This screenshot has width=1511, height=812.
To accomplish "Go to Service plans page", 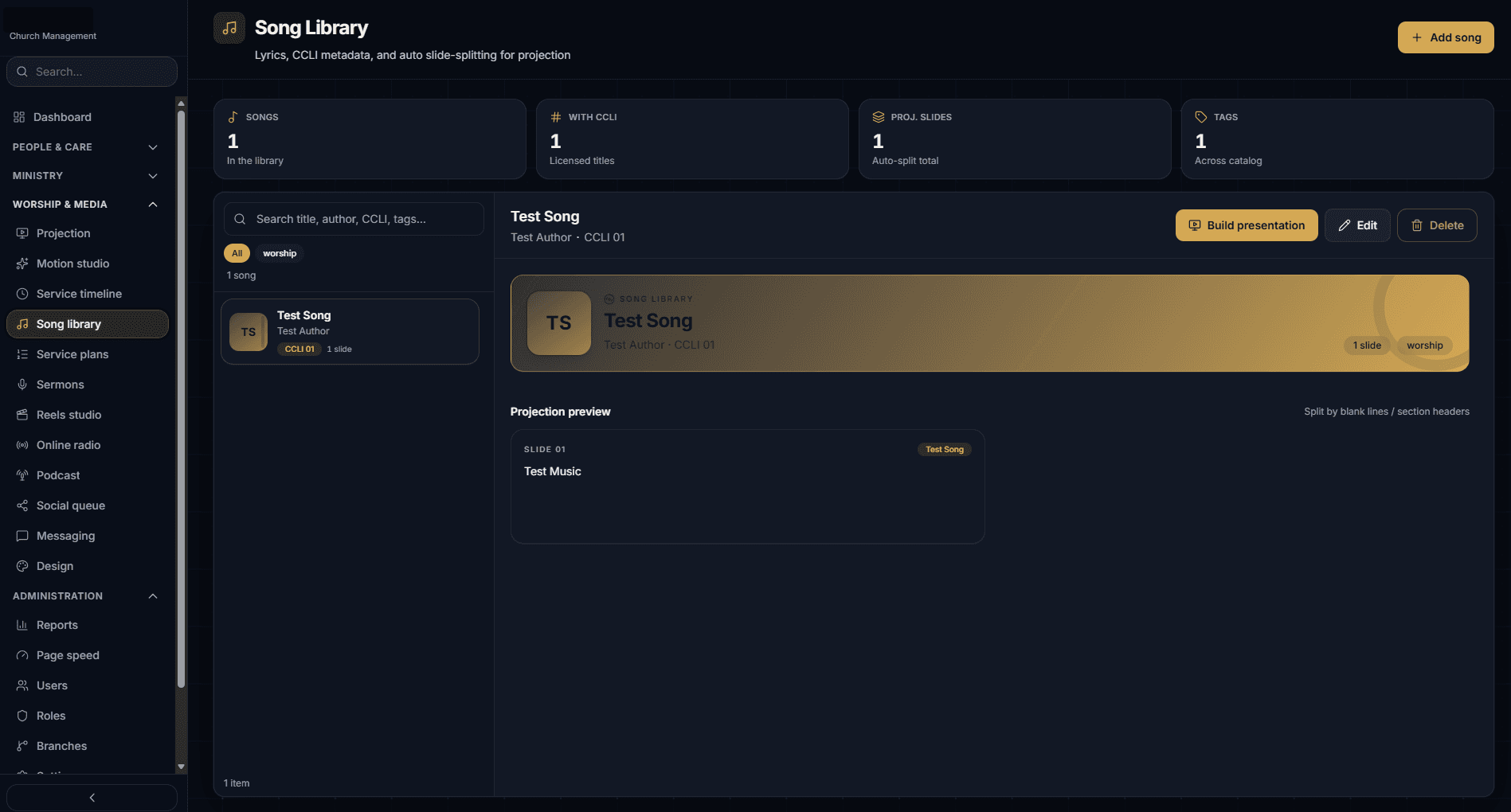I will coord(88,354).
